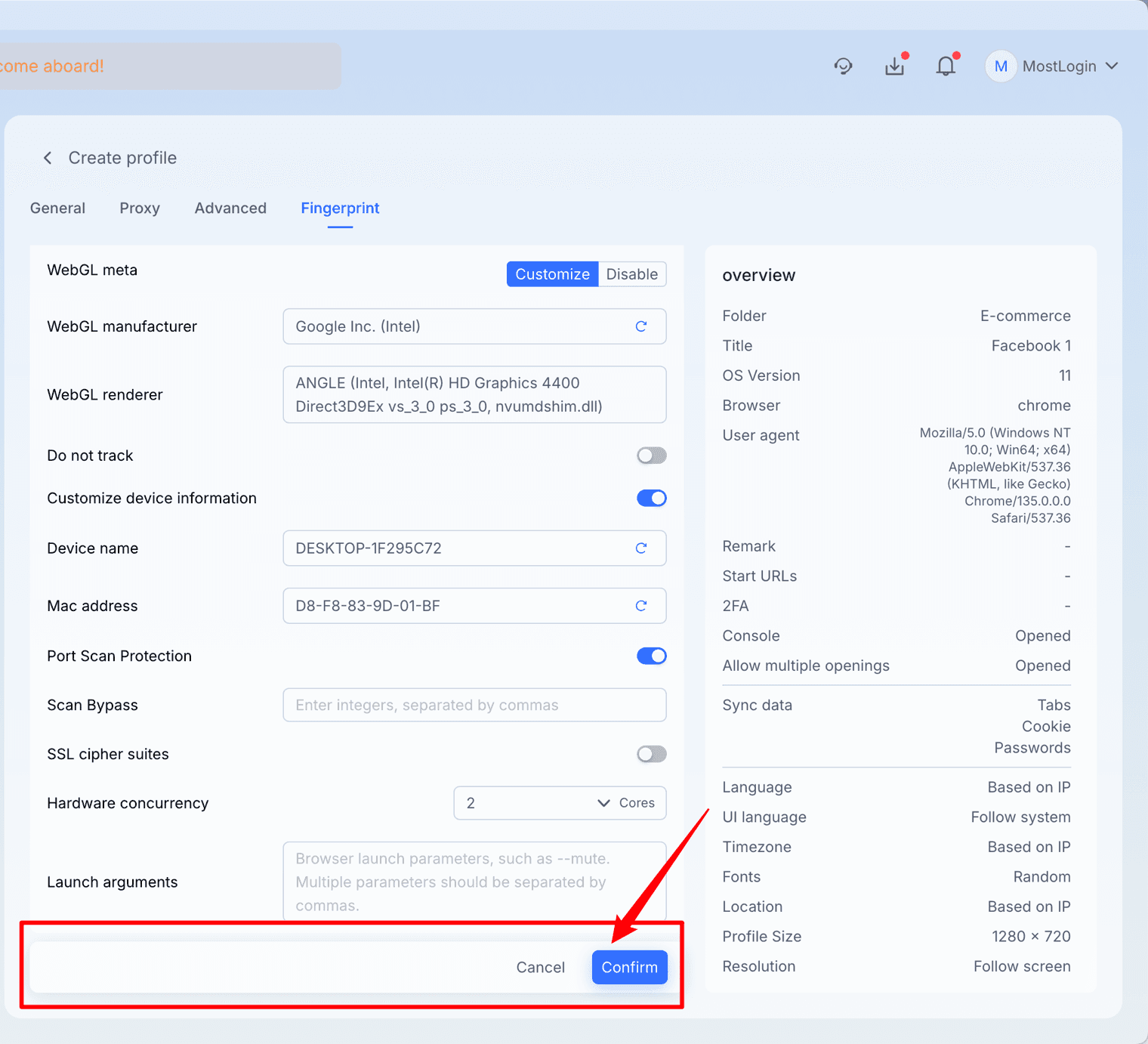
Task: Expand the Hardware concurrency cores dropdown
Action: click(x=603, y=803)
